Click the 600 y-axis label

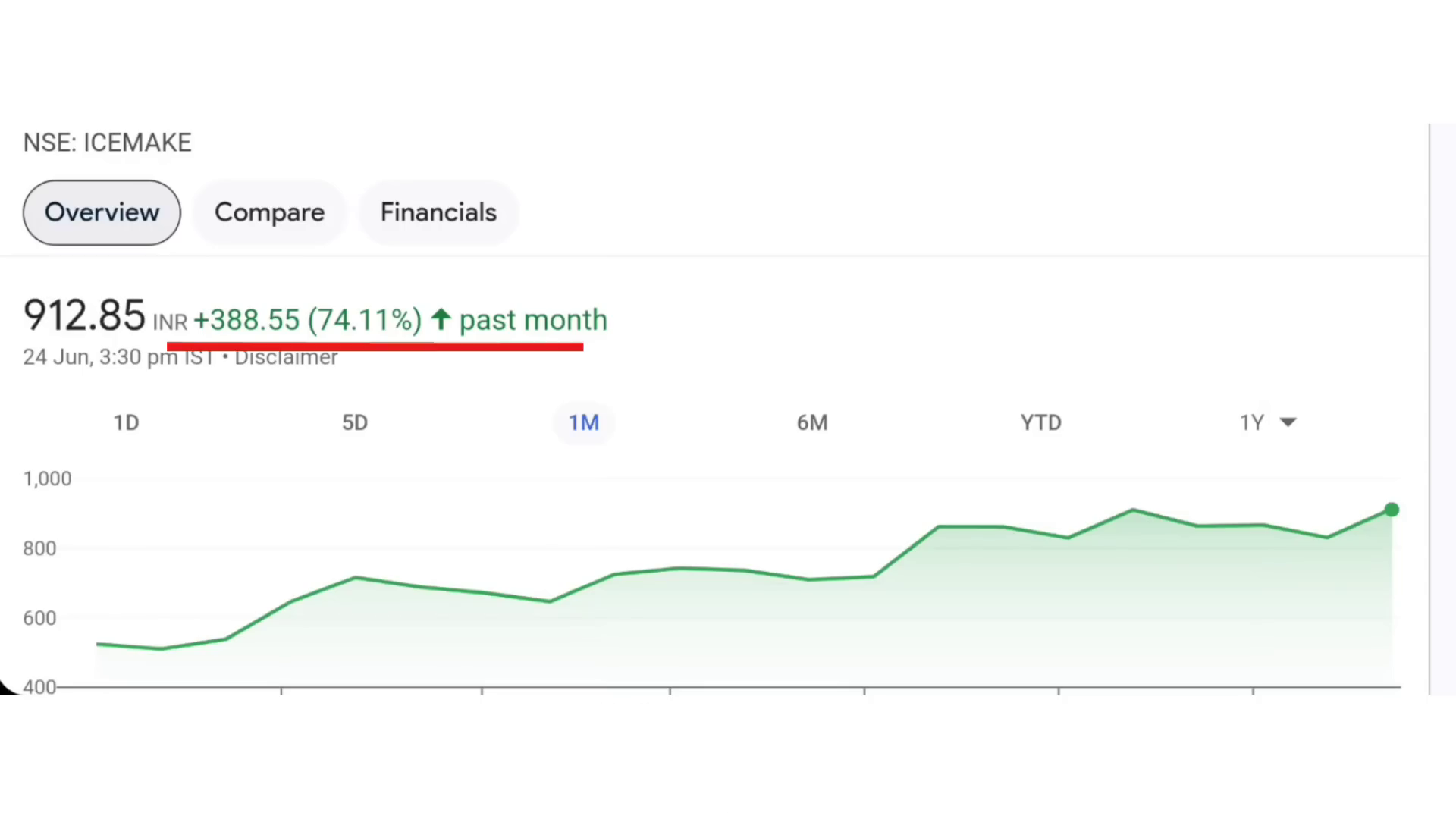tap(39, 618)
